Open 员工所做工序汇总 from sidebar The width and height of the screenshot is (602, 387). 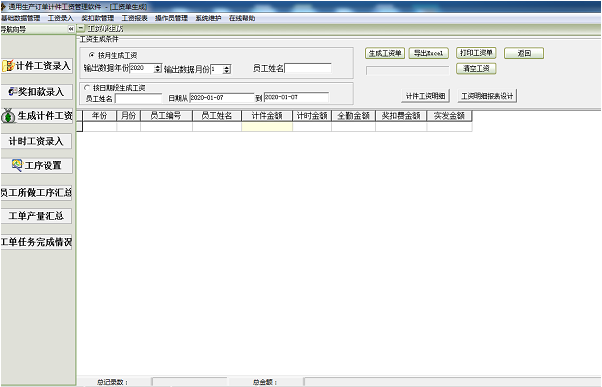[36, 193]
